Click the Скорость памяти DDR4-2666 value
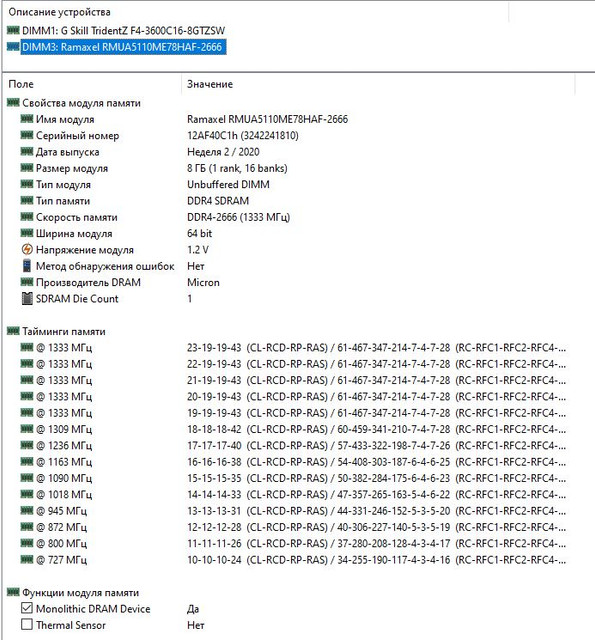Viewport: 595px width, 640px height. pyautogui.click(x=238, y=217)
